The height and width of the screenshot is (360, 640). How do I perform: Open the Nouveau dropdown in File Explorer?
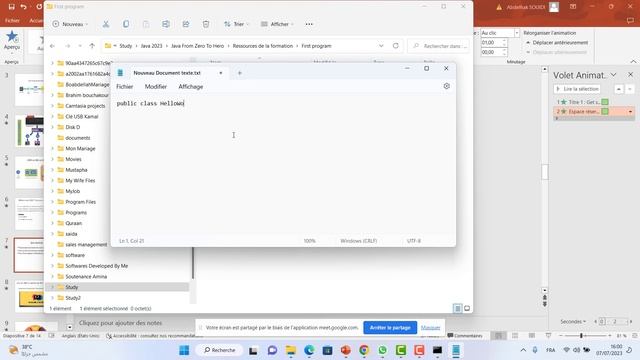(x=70, y=24)
